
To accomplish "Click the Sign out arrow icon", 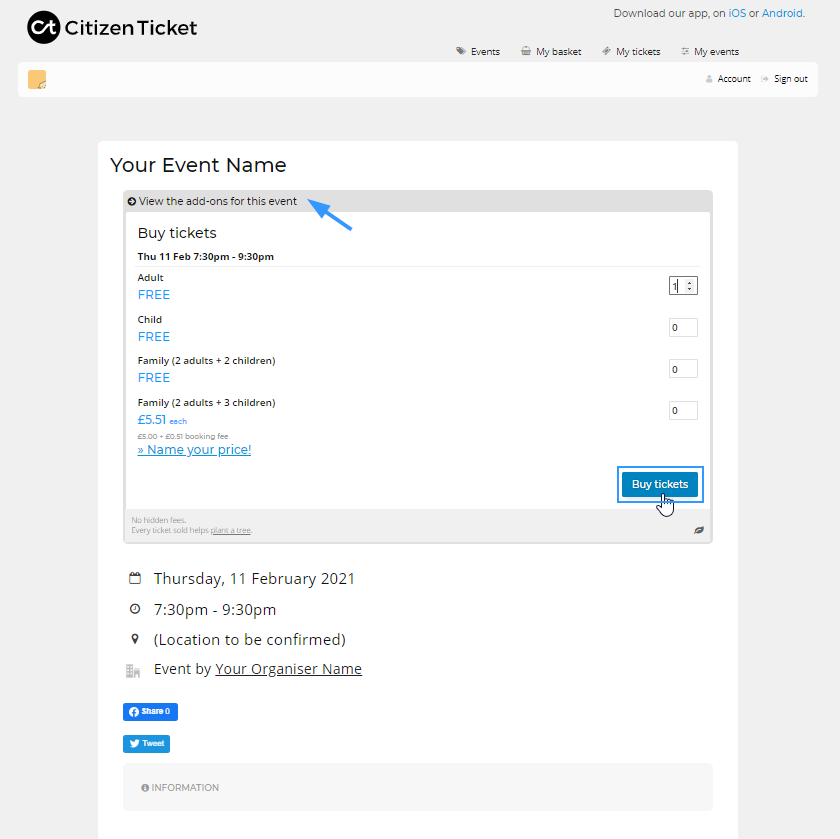I will (764, 79).
